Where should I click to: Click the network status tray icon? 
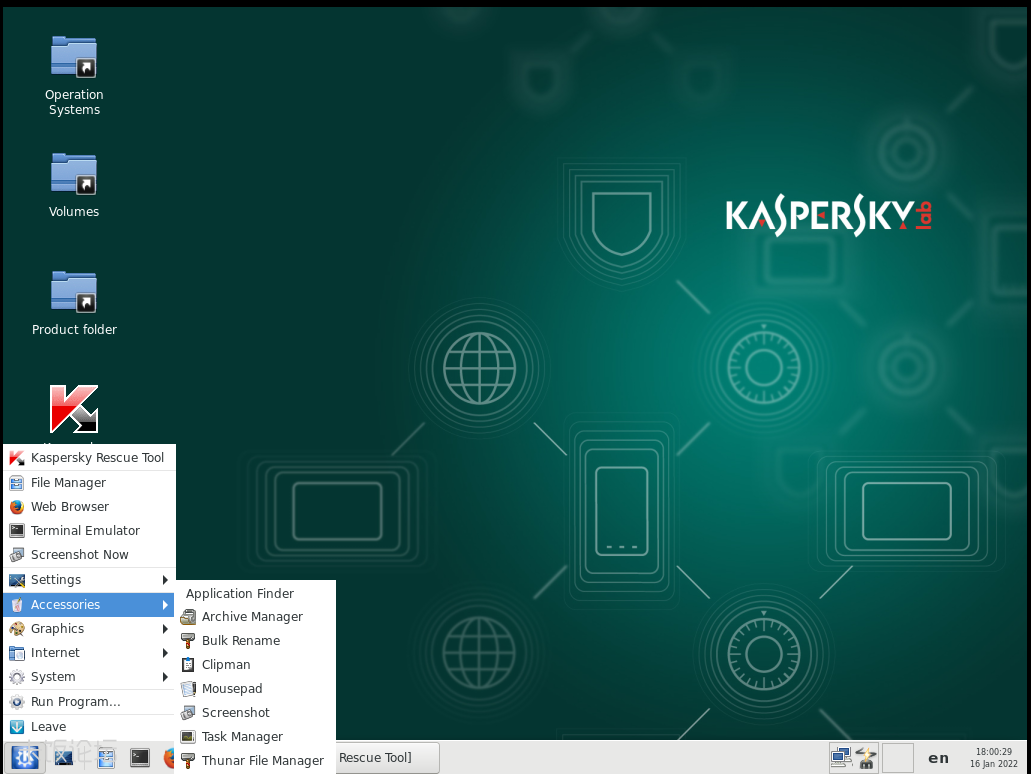click(841, 757)
